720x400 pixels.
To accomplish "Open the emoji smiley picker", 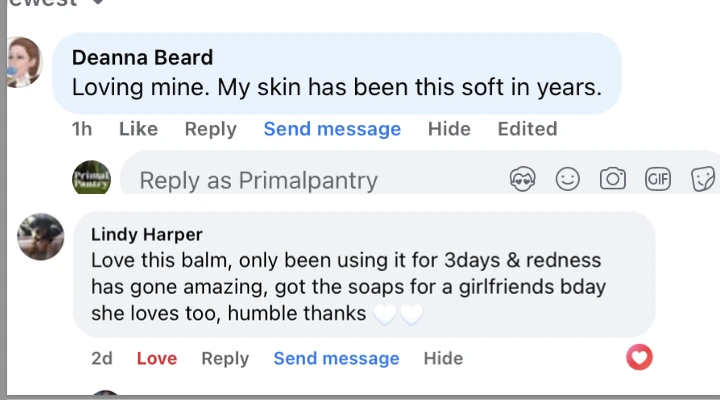I will tap(568, 179).
